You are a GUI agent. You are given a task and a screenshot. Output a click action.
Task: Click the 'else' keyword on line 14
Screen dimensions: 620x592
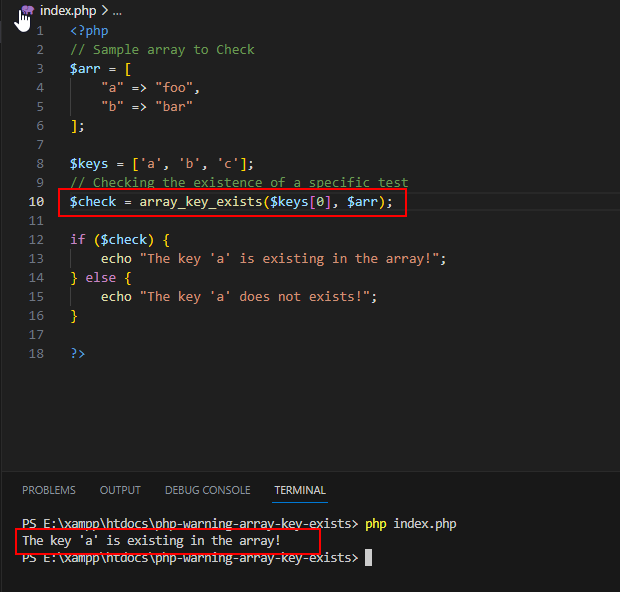click(x=101, y=278)
